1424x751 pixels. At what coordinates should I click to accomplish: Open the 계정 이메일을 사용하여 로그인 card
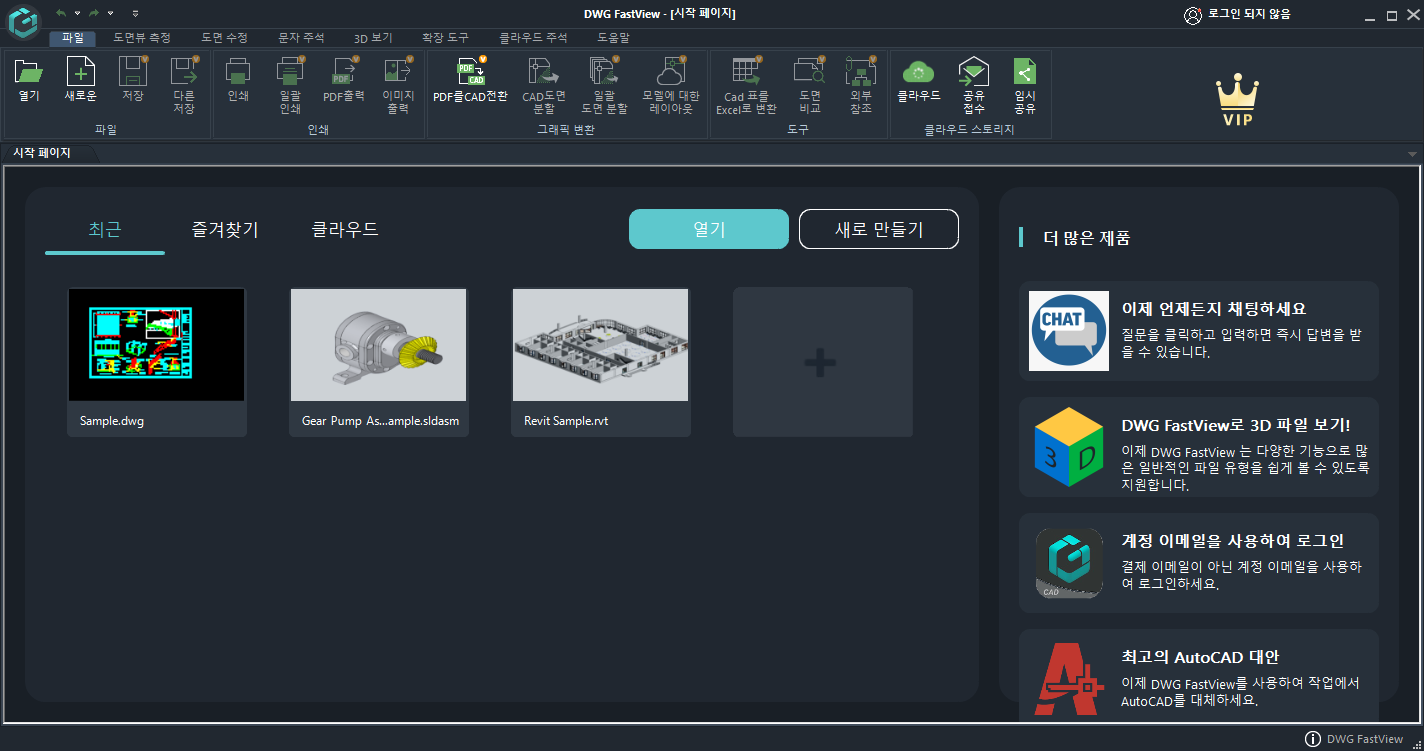1199,563
